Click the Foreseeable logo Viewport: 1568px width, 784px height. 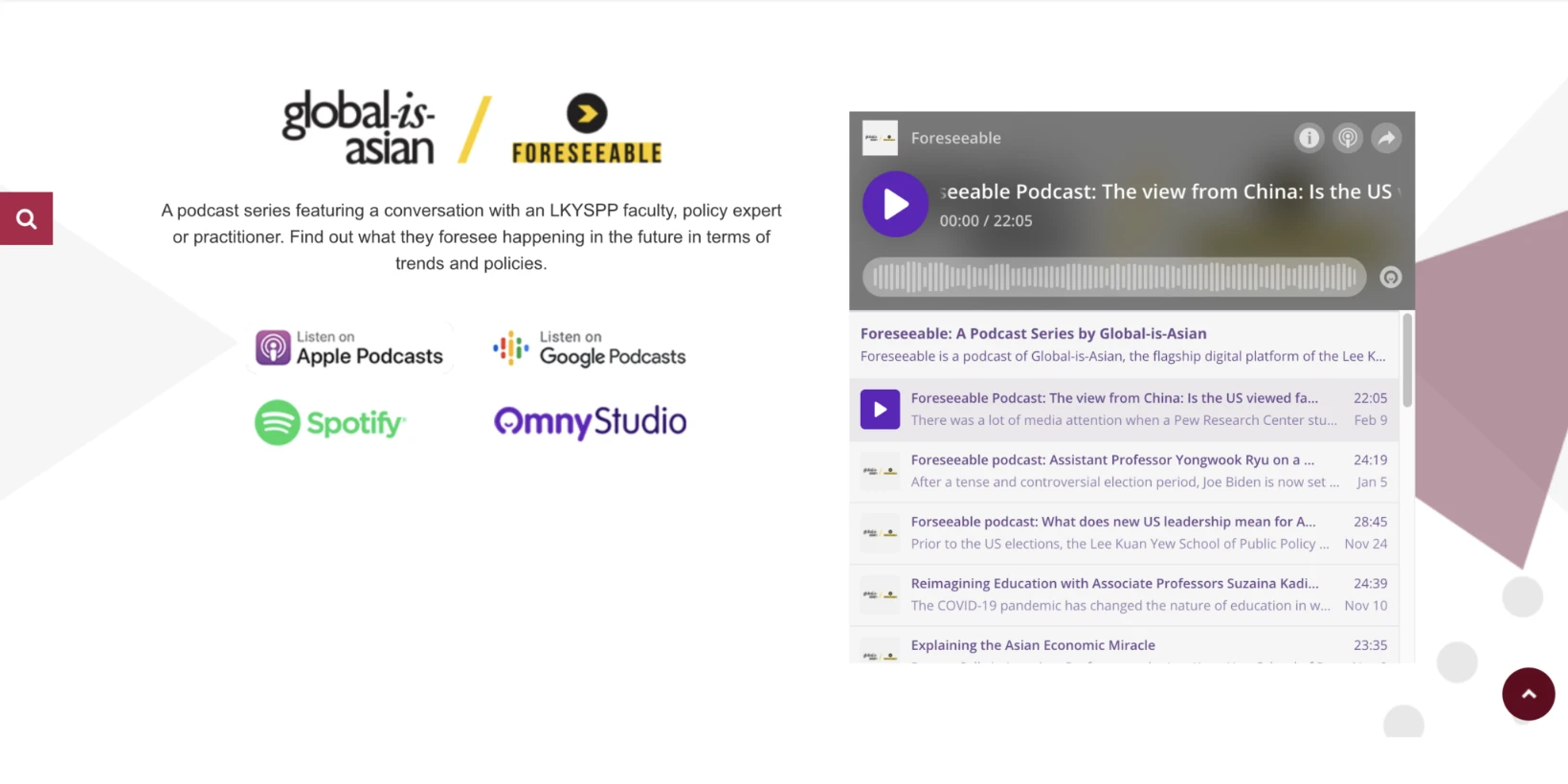tap(587, 128)
